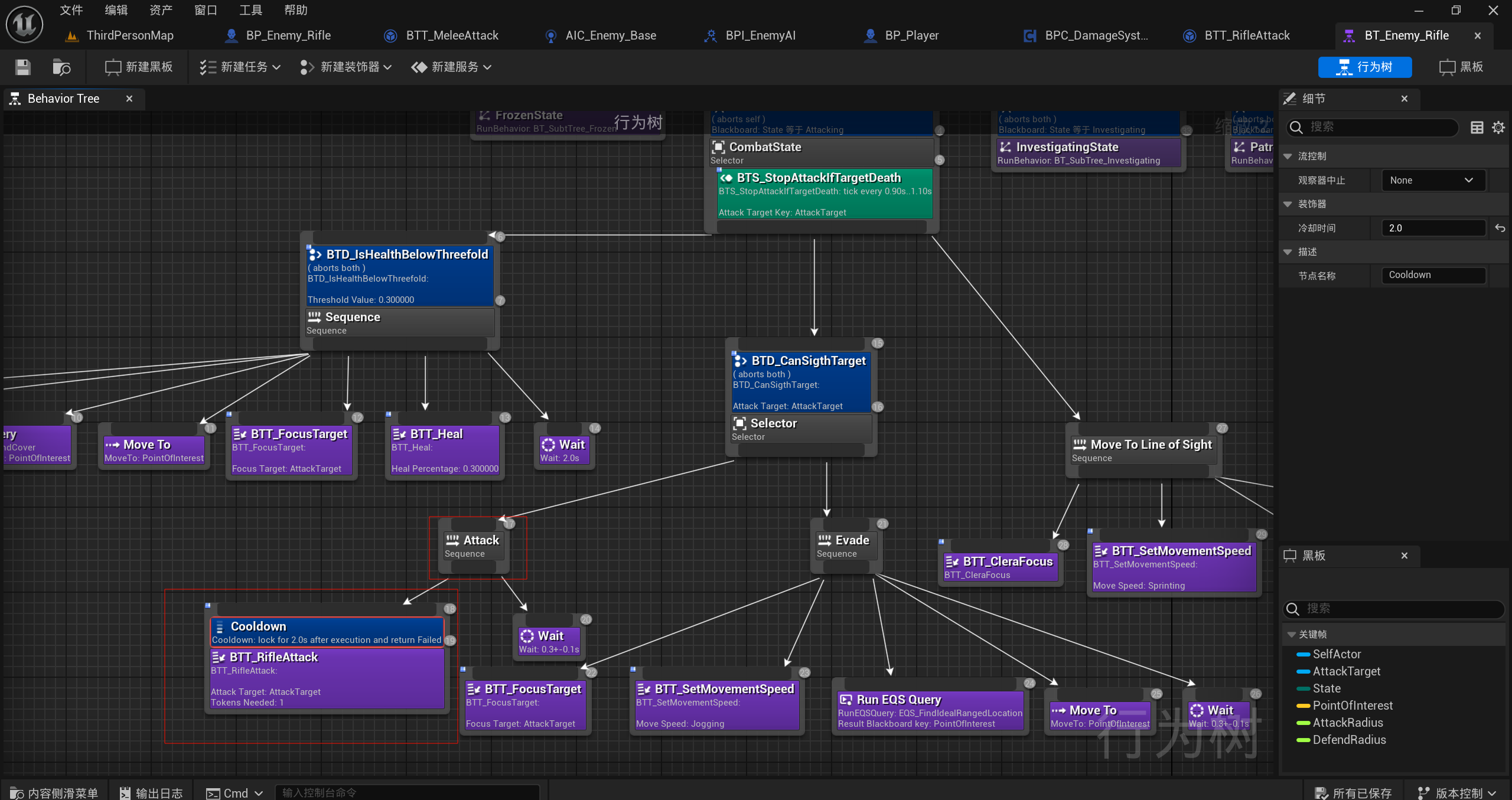
Task: Switch to the 行为树 behavior tree mode
Action: point(1364,67)
